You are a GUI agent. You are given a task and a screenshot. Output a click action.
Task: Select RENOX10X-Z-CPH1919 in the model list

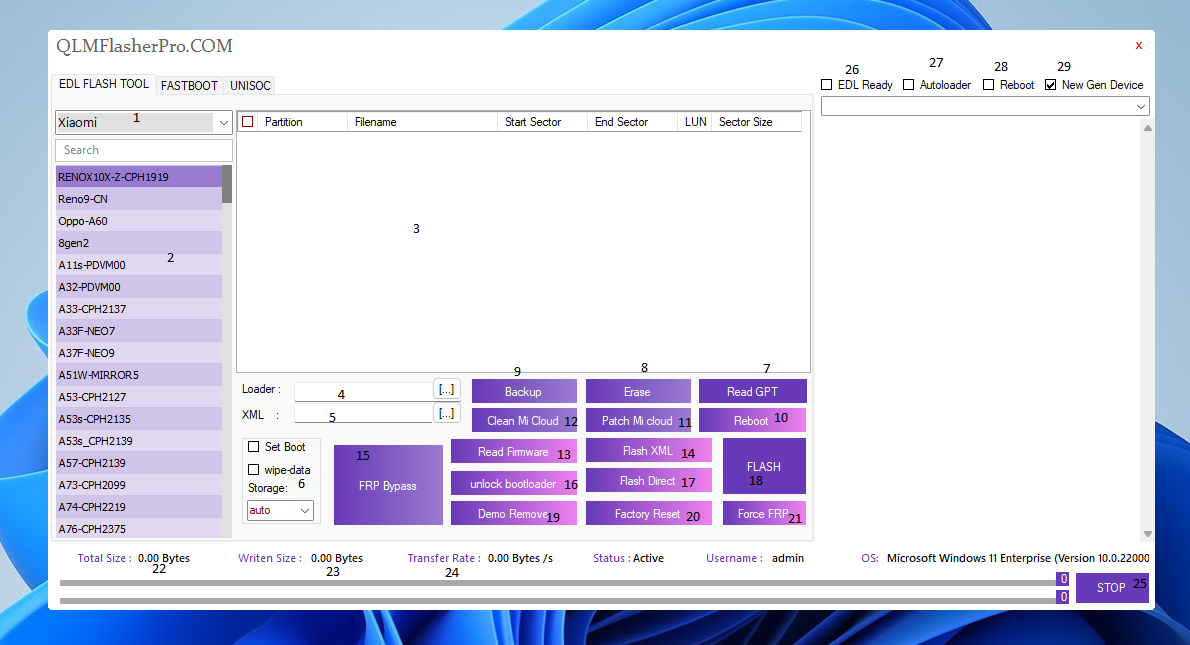point(139,177)
